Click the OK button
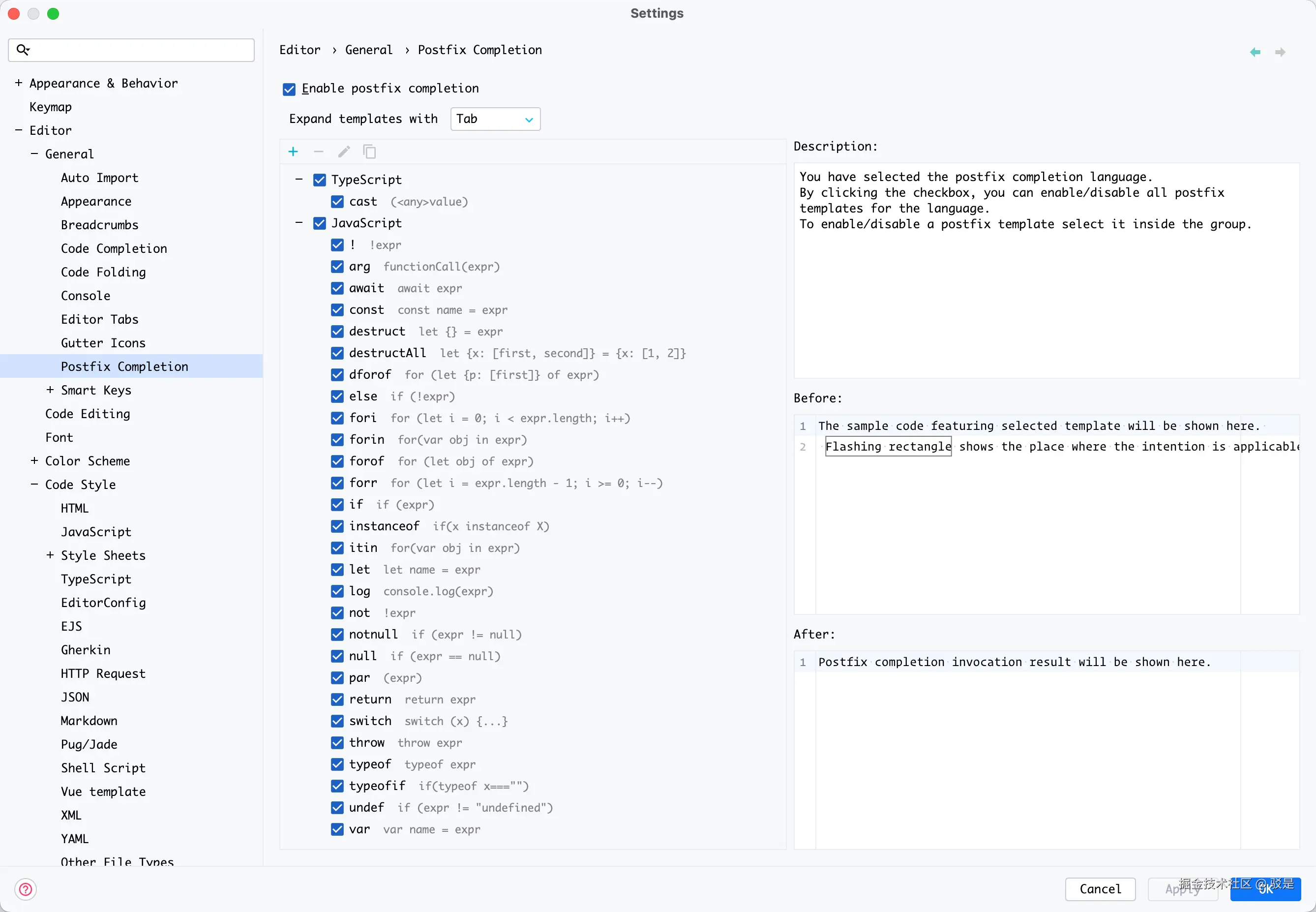The image size is (1316, 912). pos(1265,889)
